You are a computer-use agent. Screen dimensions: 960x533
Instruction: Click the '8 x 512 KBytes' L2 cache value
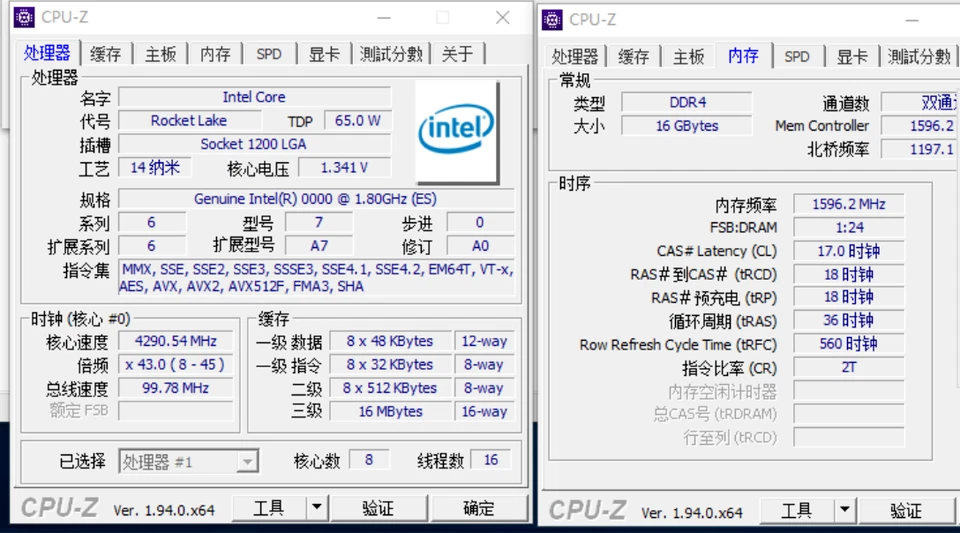tap(391, 388)
